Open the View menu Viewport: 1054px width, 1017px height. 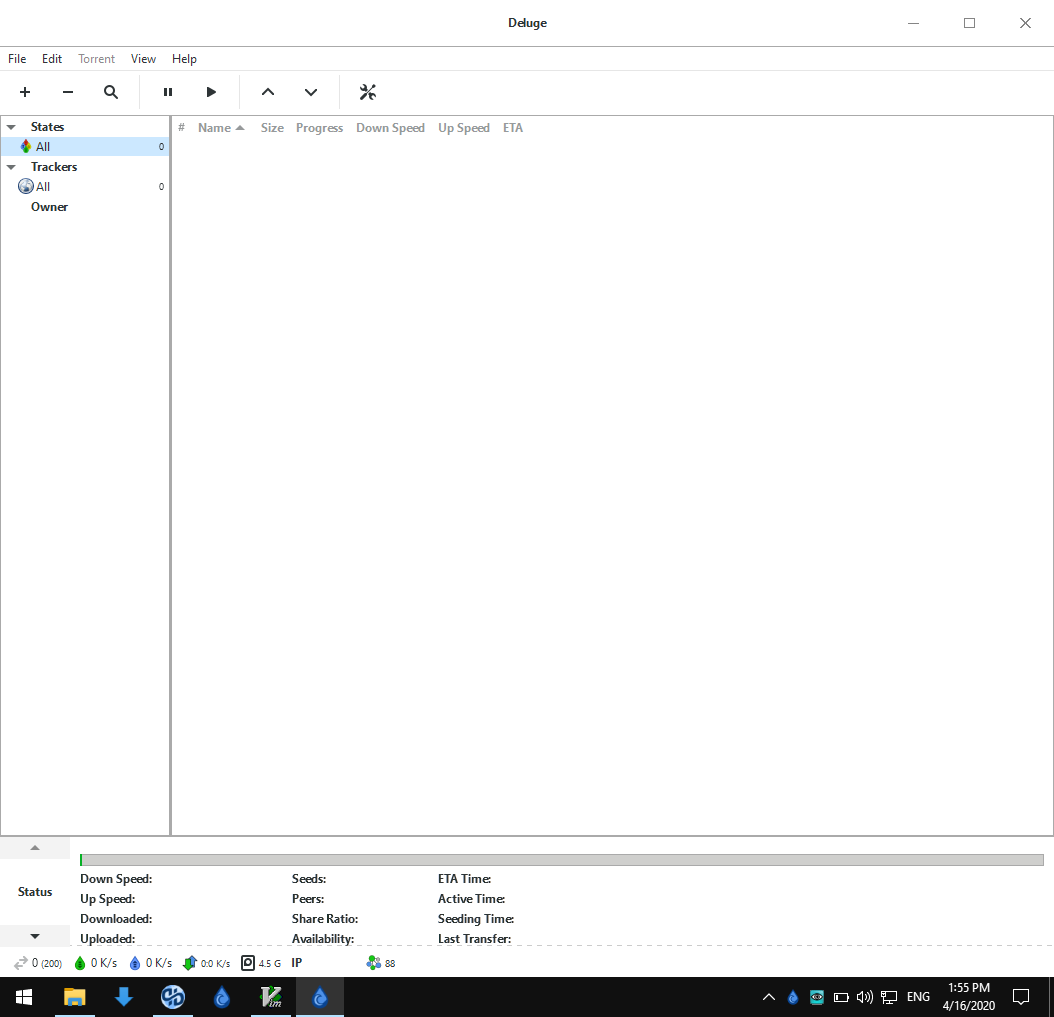[x=143, y=58]
